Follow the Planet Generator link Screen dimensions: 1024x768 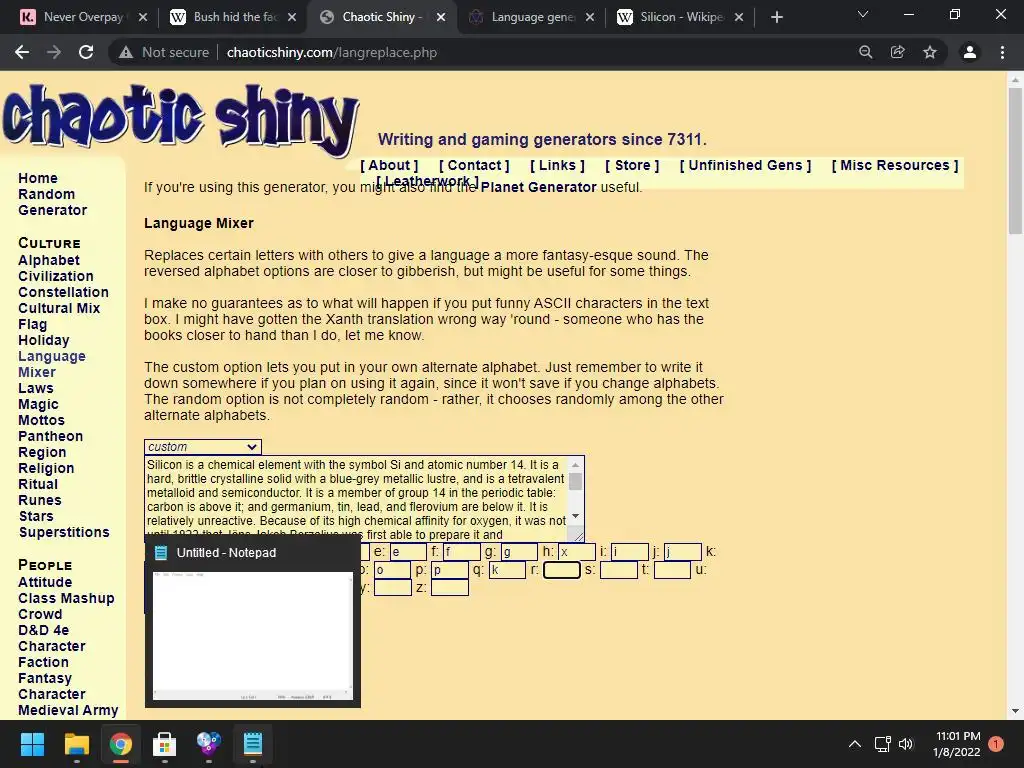coord(539,187)
